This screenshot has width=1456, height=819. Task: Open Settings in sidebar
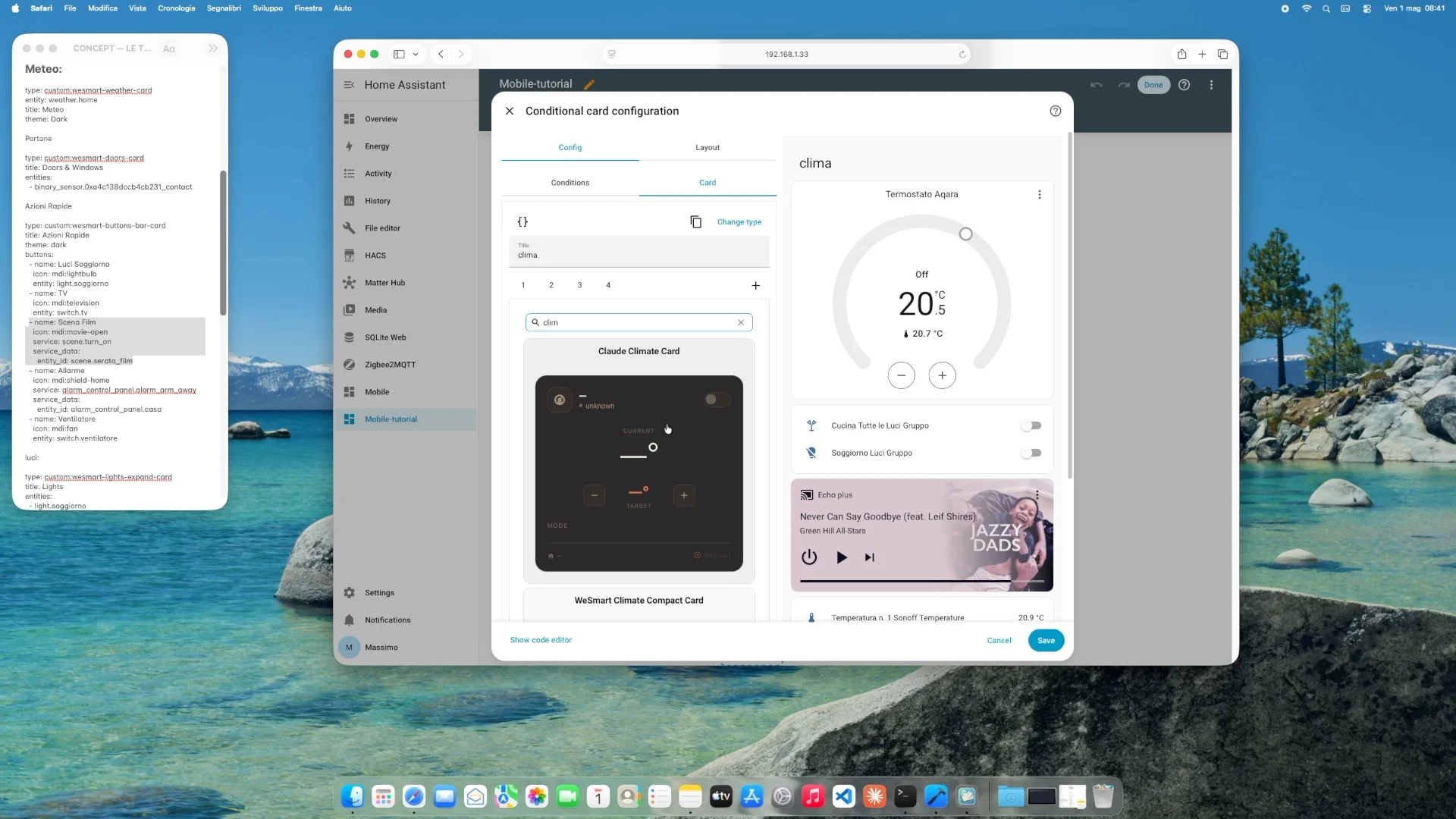pos(406,593)
